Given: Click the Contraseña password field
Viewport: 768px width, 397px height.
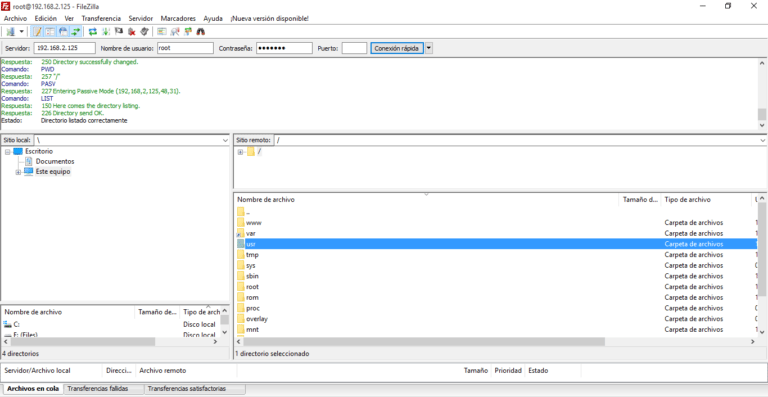Looking at the screenshot, I should tap(284, 48).
